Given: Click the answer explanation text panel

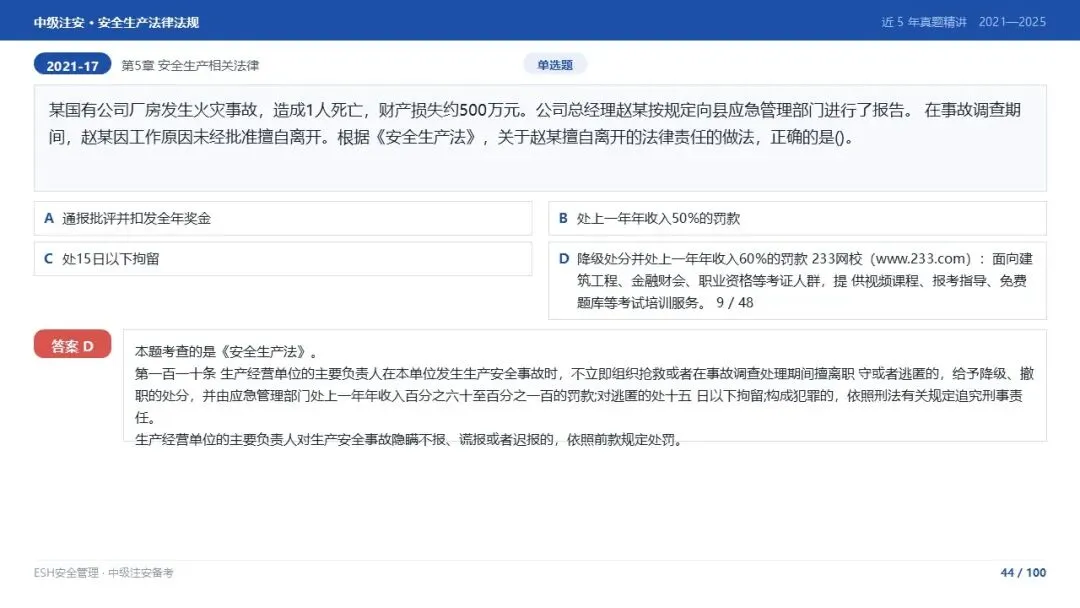Looking at the screenshot, I should (585, 386).
